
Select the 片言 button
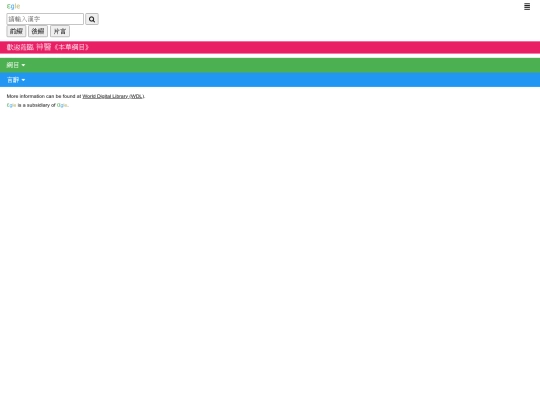tap(60, 31)
